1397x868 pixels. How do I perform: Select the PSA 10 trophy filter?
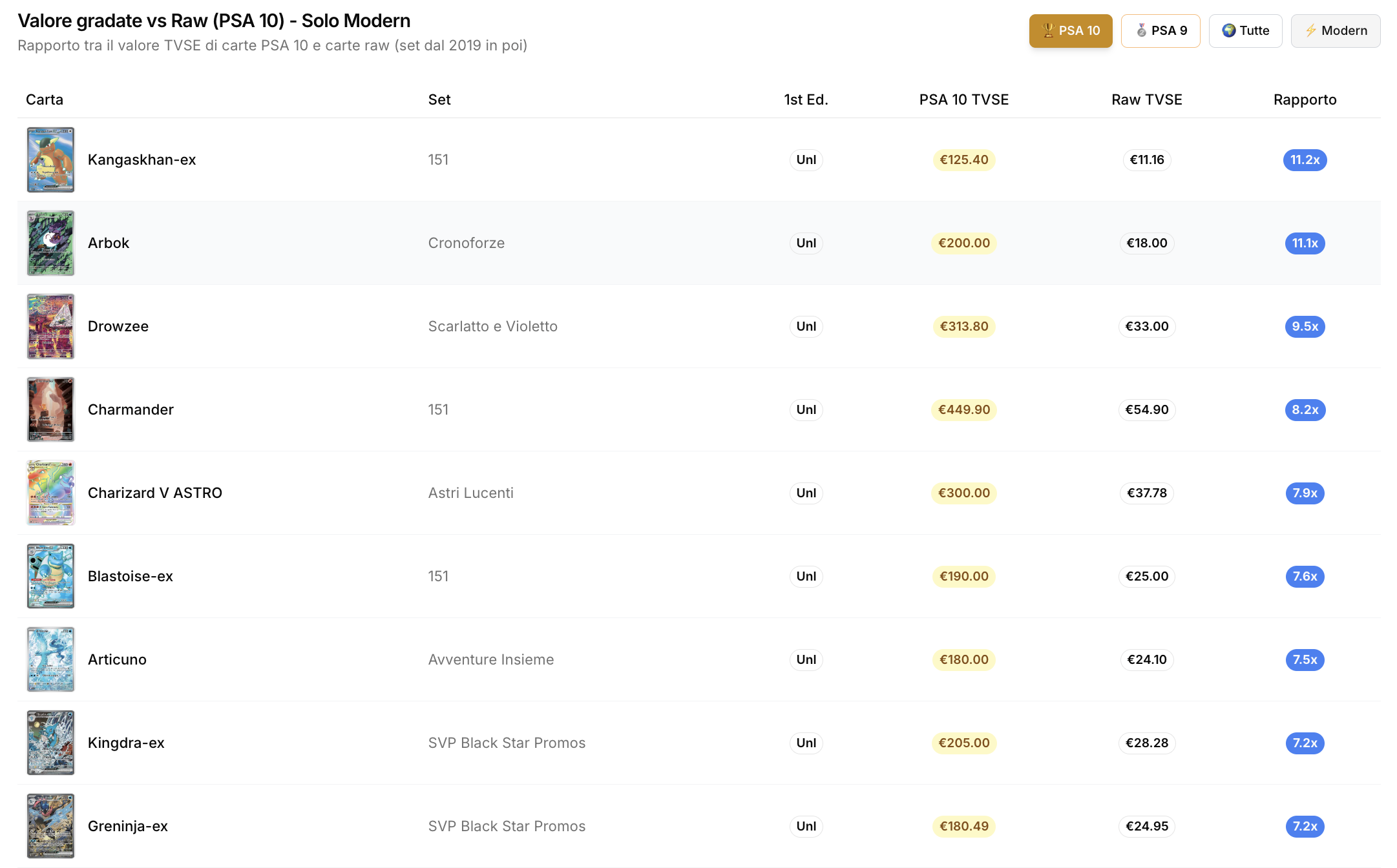[1070, 31]
